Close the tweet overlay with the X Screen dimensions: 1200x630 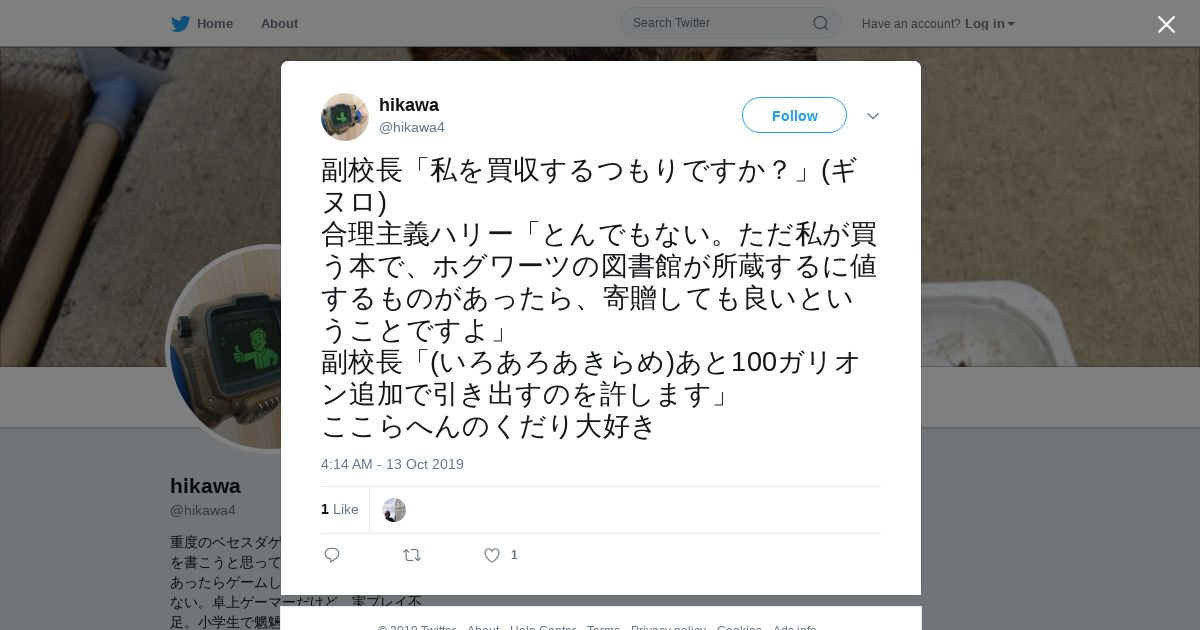pyautogui.click(x=1166, y=25)
